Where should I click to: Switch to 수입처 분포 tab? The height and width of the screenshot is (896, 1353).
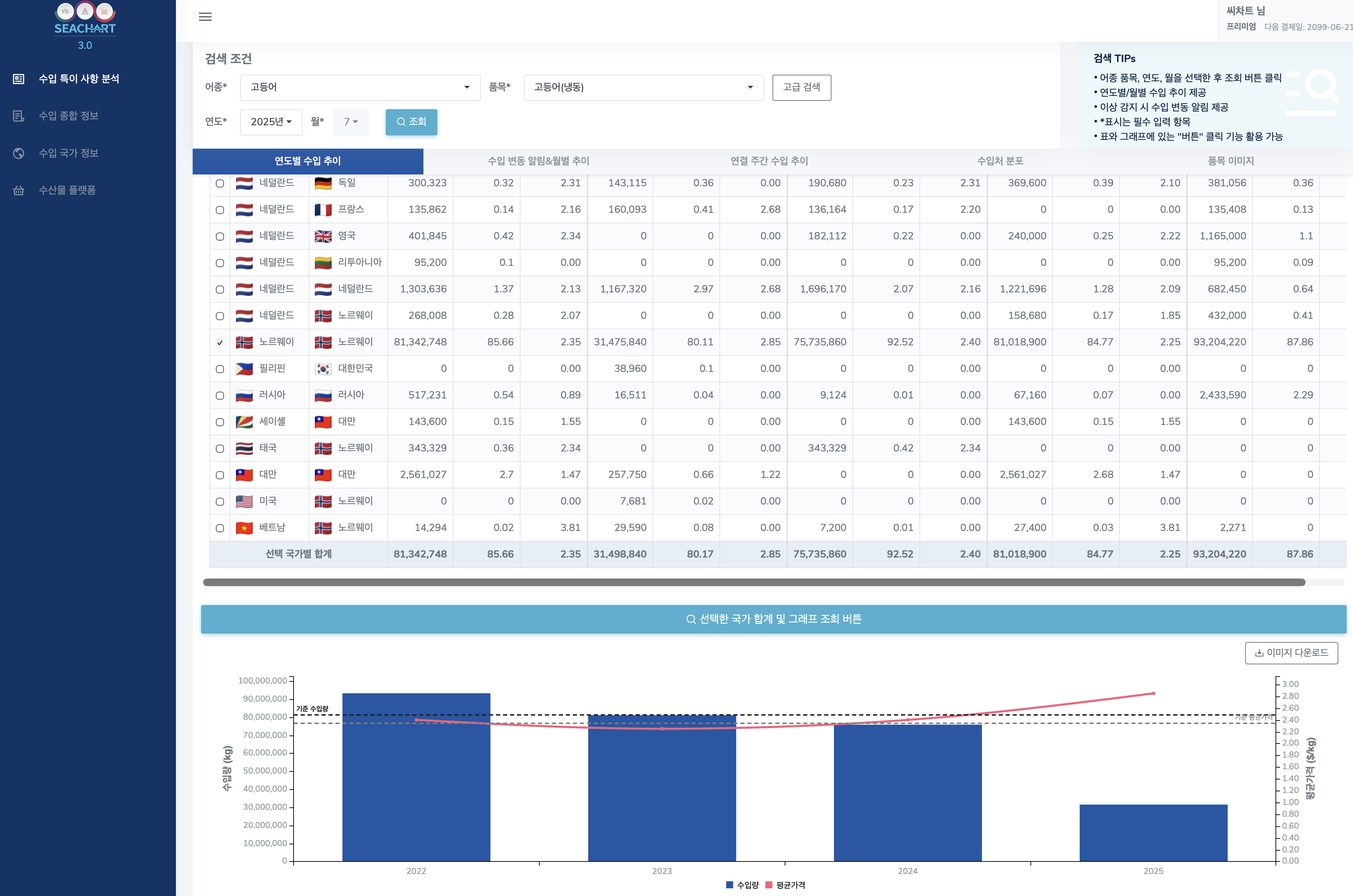point(1000,161)
